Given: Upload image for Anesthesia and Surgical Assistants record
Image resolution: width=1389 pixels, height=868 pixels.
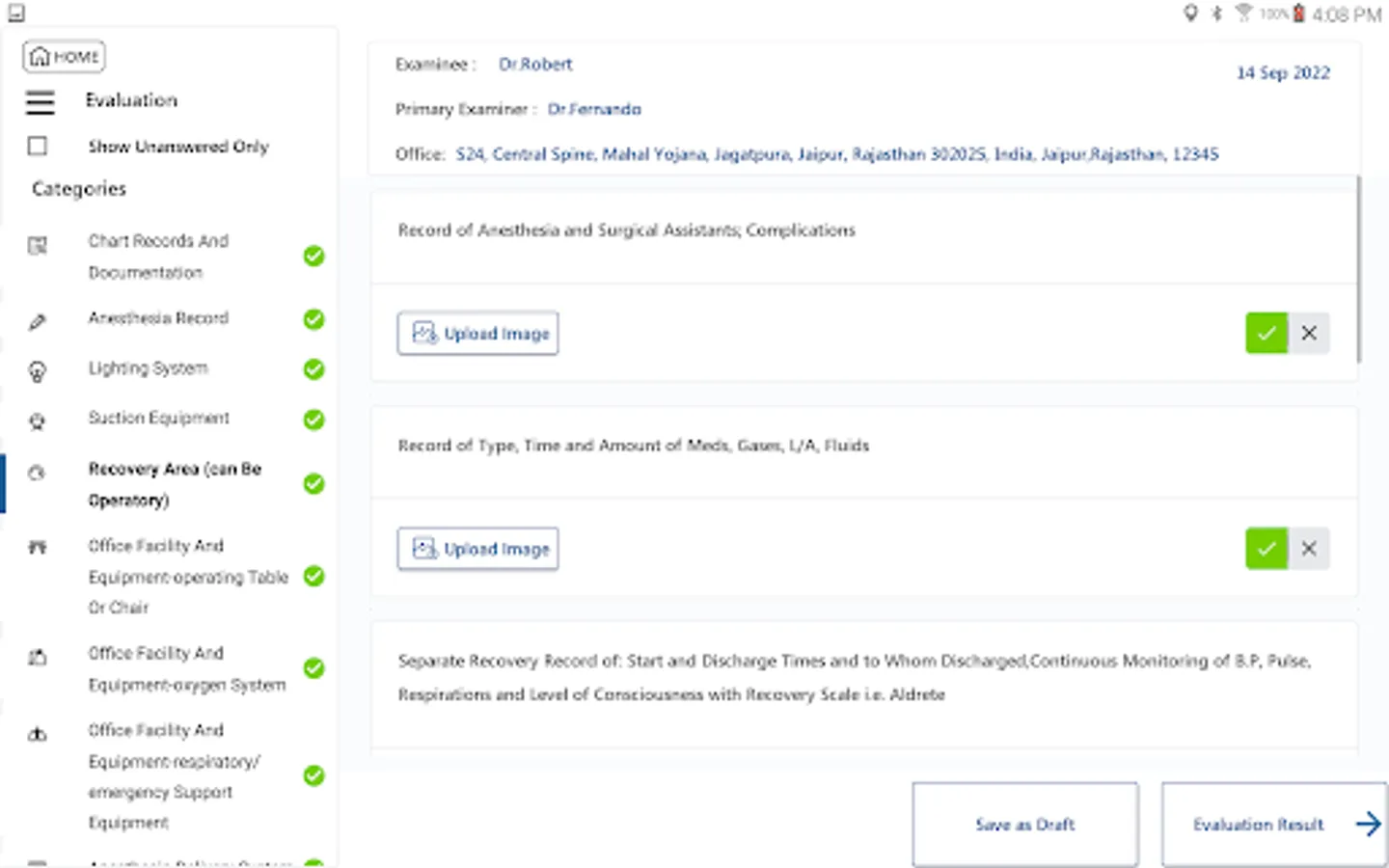Looking at the screenshot, I should (478, 334).
